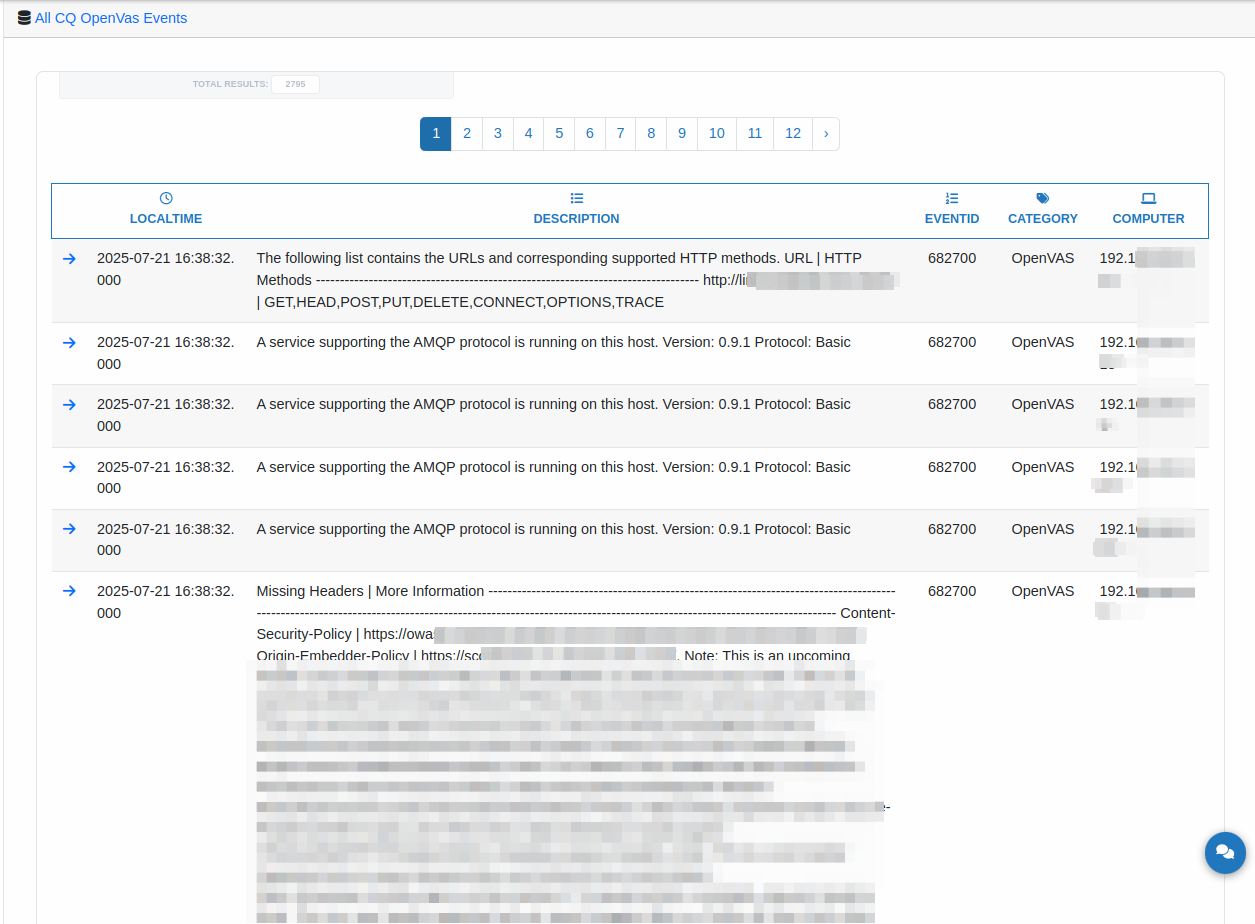Click the numbered list icon above EVENTID

[x=951, y=198]
